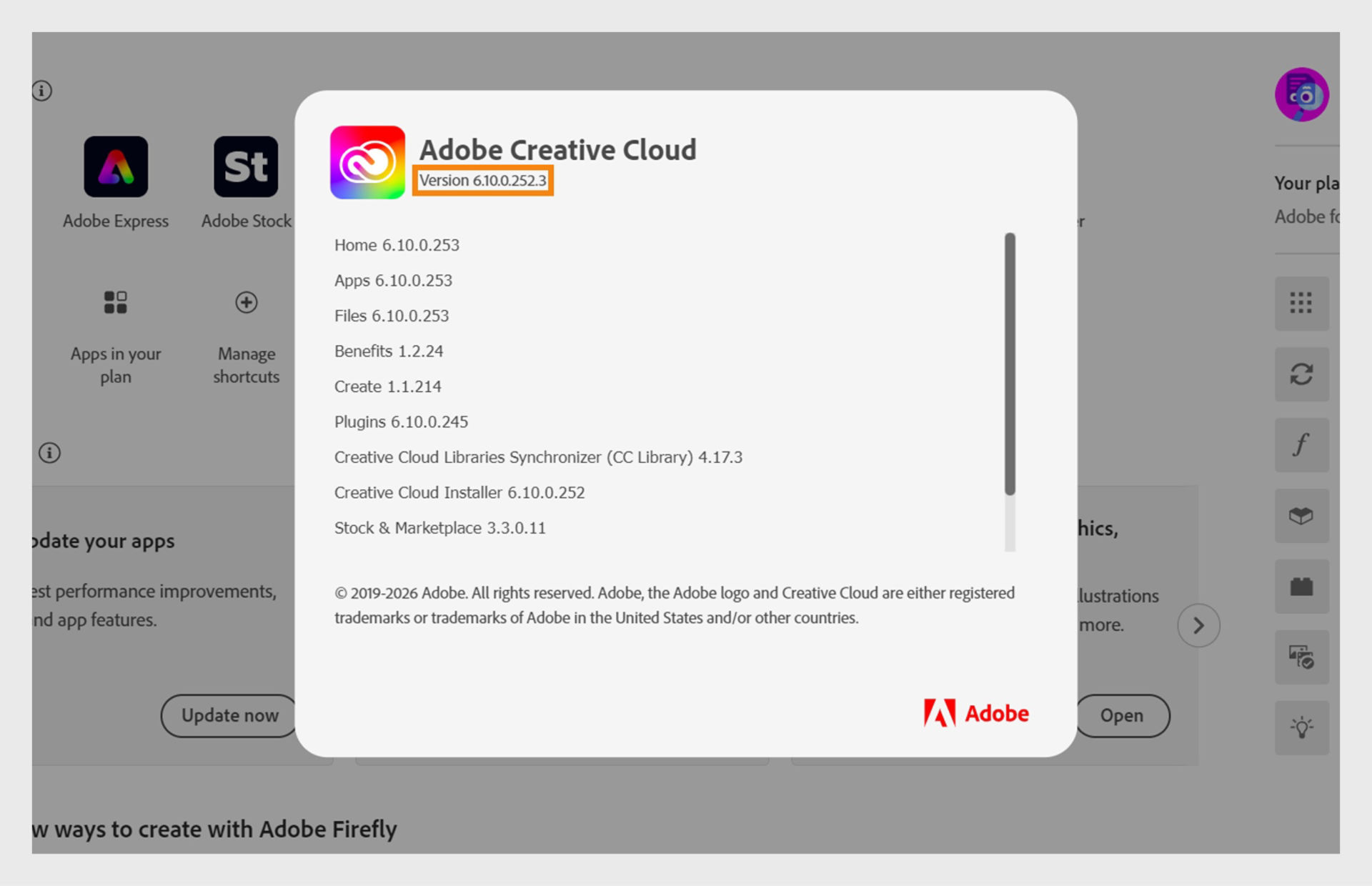Select the Creative Cloud Installer 6.10.0.252 row

click(459, 492)
